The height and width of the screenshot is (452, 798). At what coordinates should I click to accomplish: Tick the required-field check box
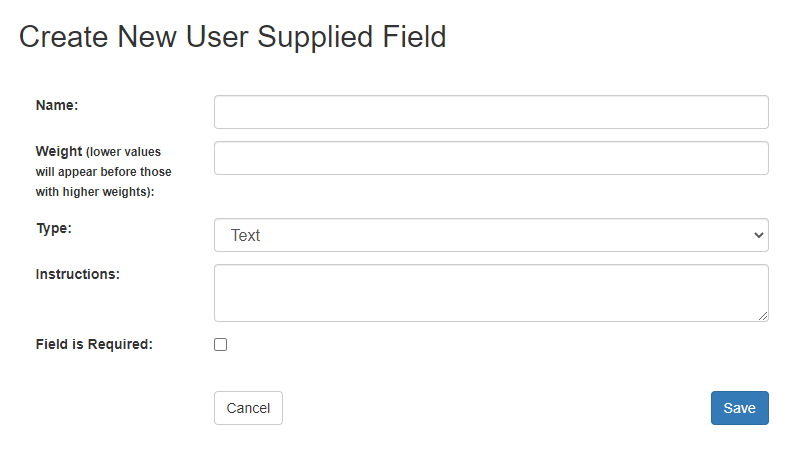pos(221,344)
